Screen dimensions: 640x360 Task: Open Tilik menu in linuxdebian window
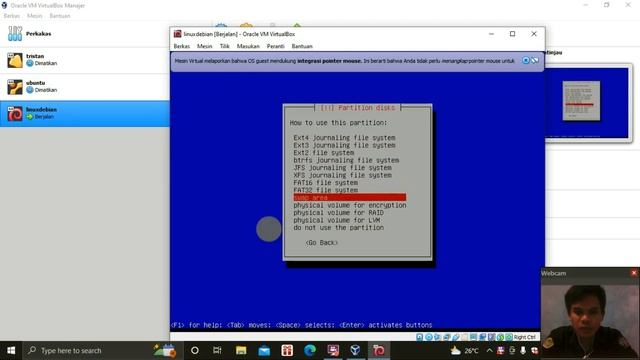(224, 46)
